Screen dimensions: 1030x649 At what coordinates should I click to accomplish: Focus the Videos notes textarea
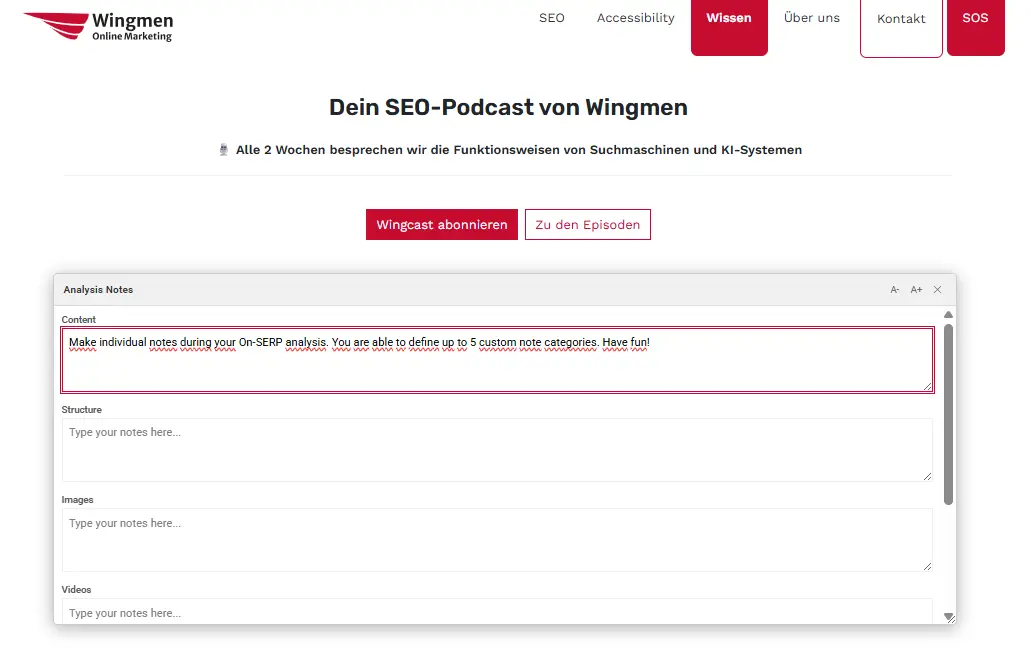coord(497,612)
